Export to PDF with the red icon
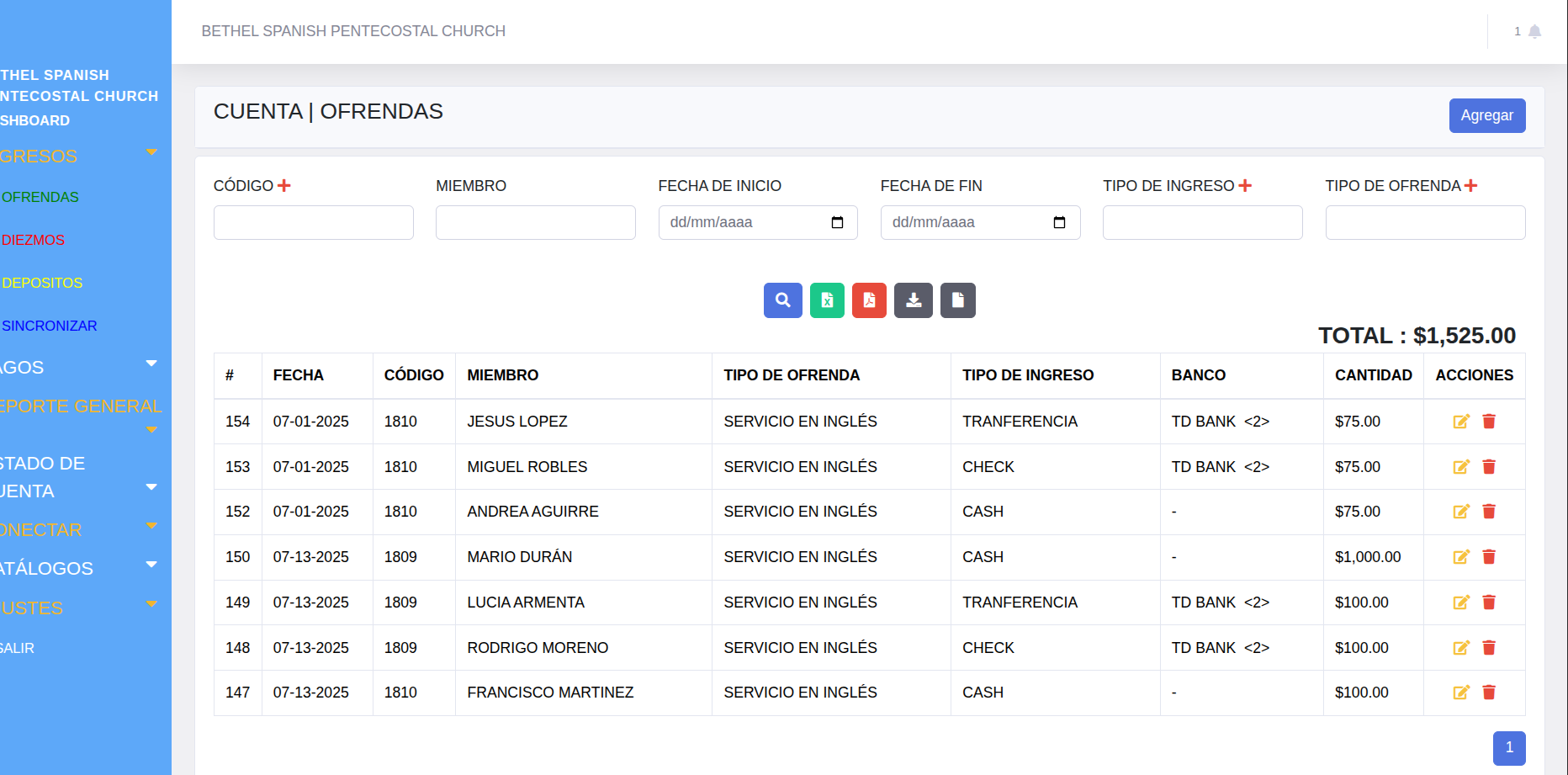 click(869, 300)
